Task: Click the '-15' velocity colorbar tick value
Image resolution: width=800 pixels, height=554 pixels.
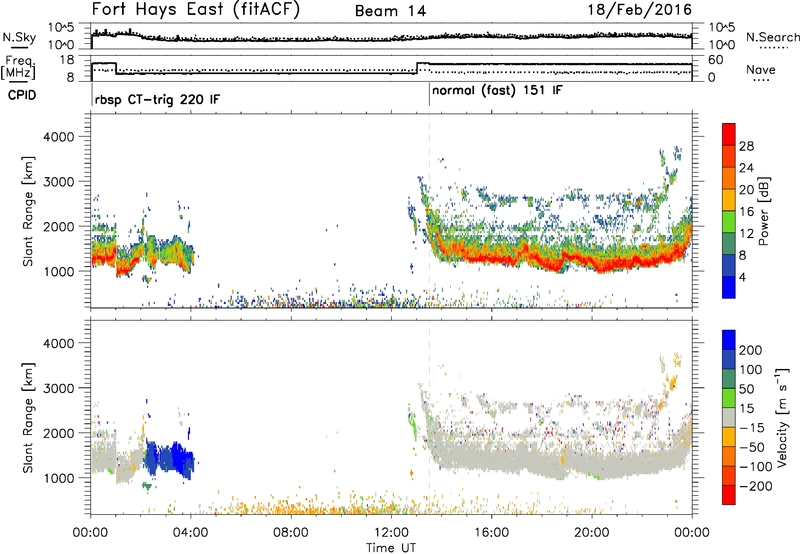Action: tap(752, 428)
